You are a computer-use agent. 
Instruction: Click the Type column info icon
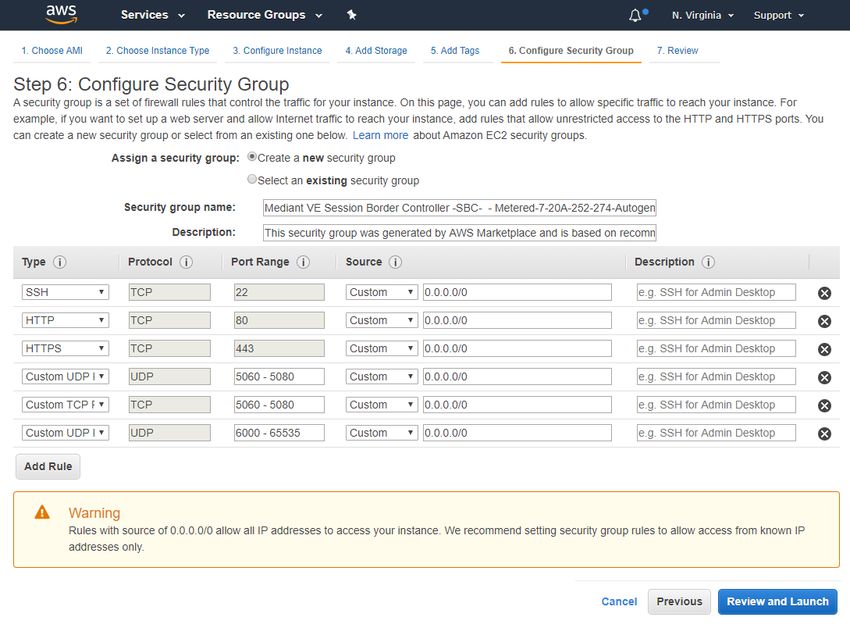60,262
